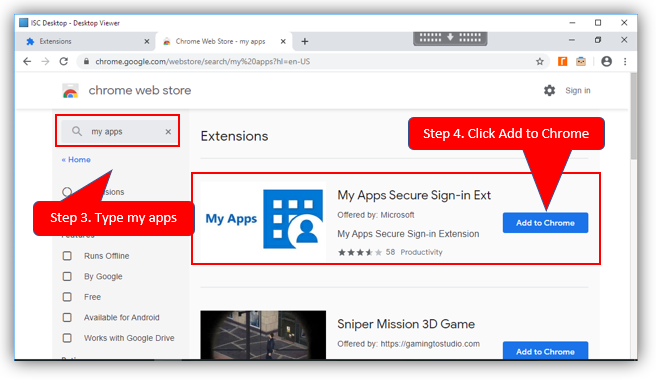
Task: Go back using the browser back arrow
Action: click(27, 62)
